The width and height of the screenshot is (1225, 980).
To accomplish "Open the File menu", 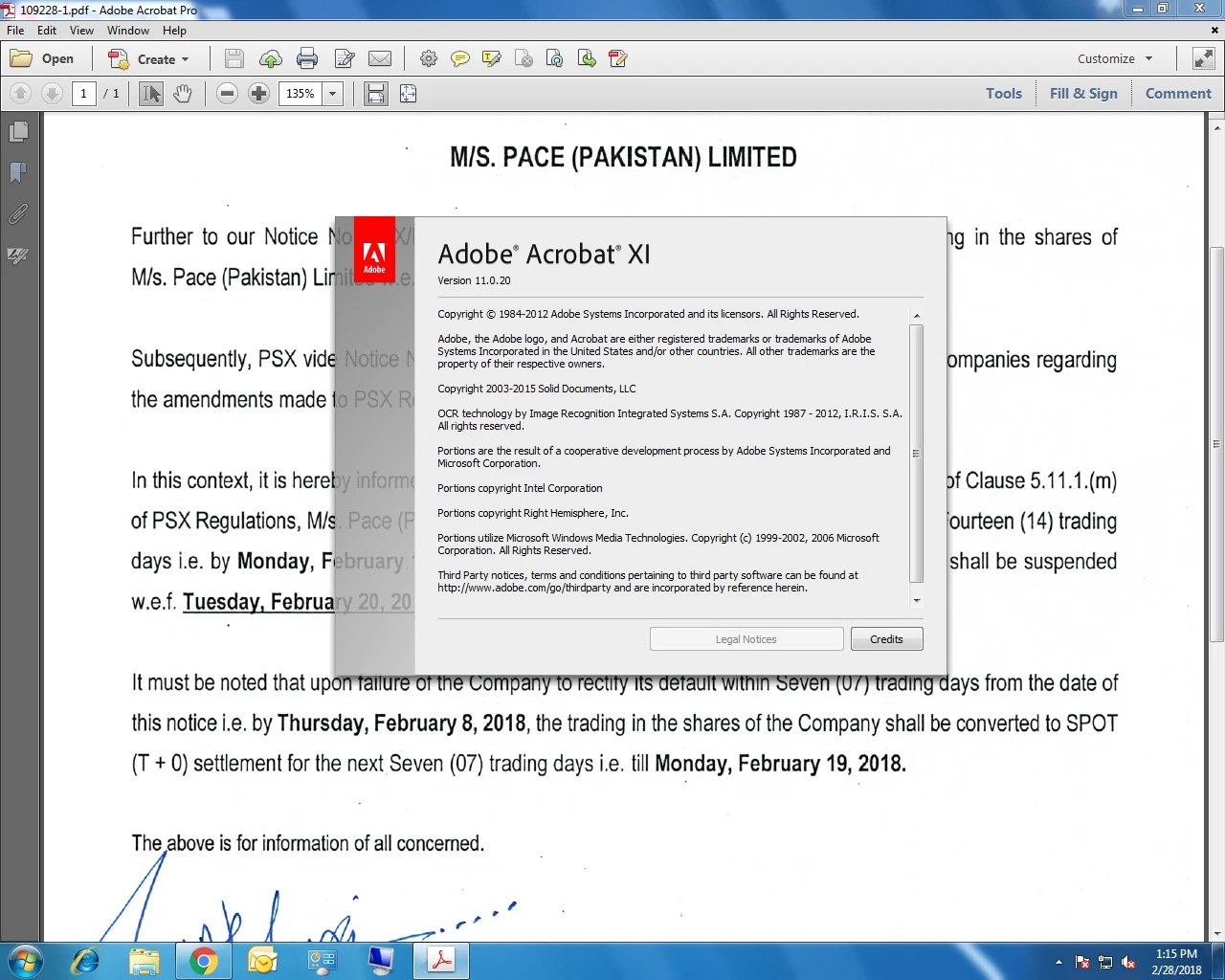I will 15,30.
